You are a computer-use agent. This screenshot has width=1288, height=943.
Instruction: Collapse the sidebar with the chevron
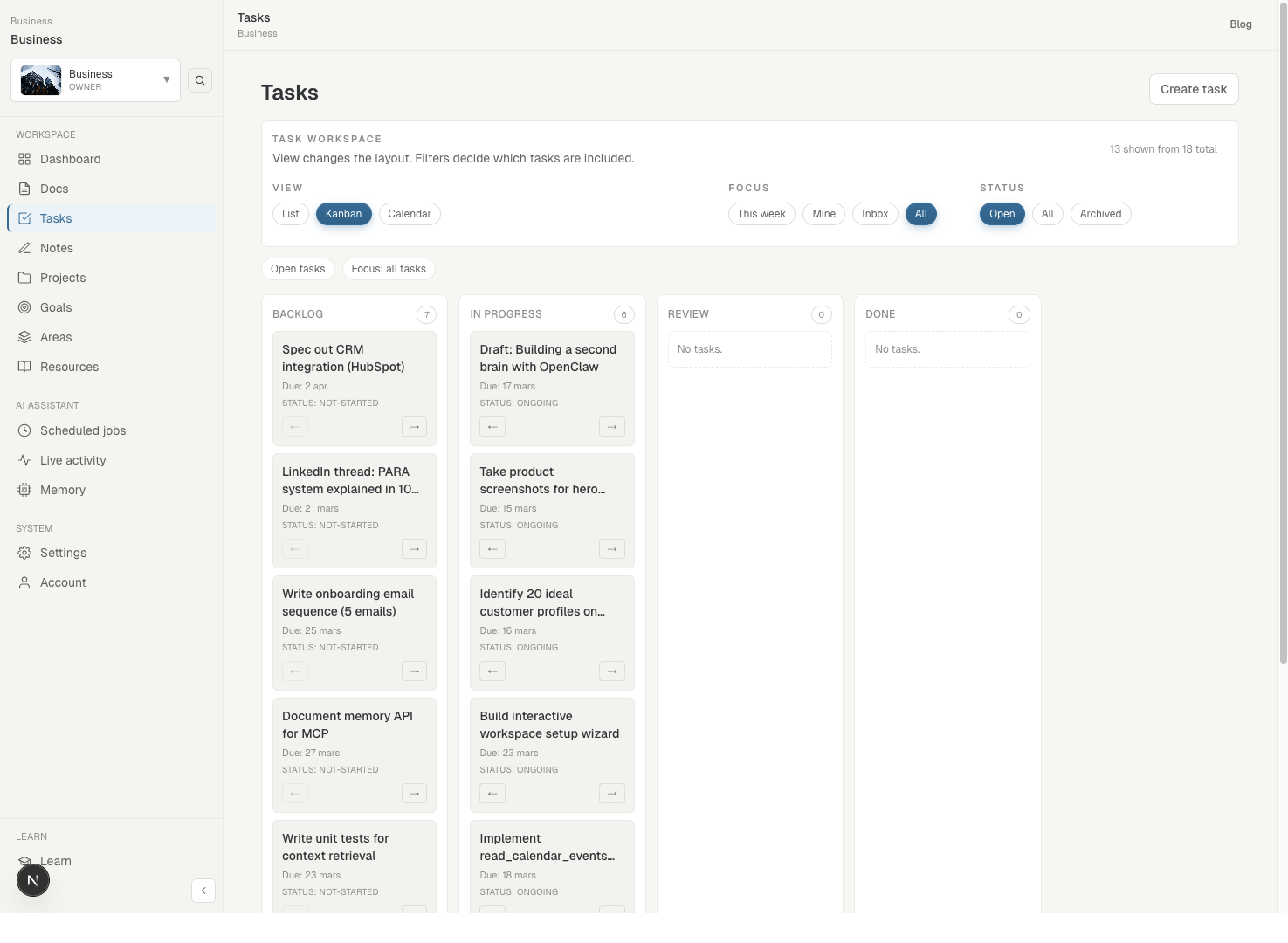pos(203,891)
